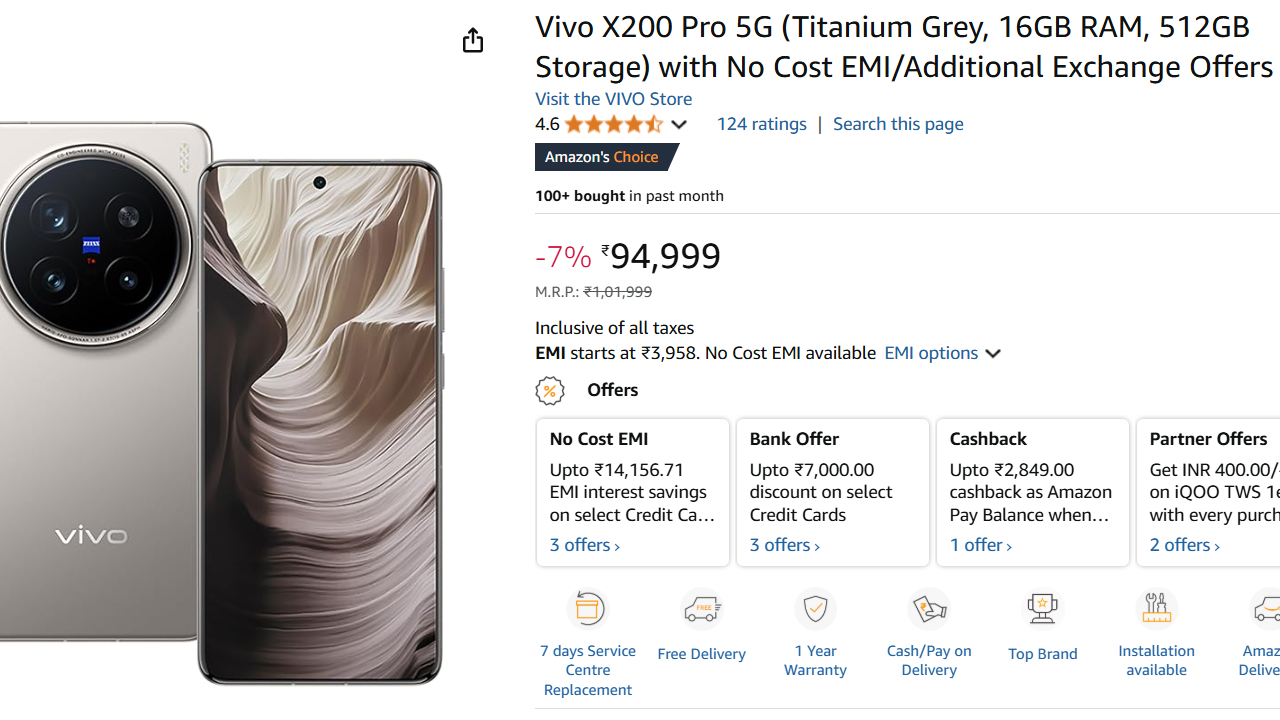This screenshot has width=1280, height=720.
Task: Open 3 offers under Bank Offer
Action: [x=785, y=545]
